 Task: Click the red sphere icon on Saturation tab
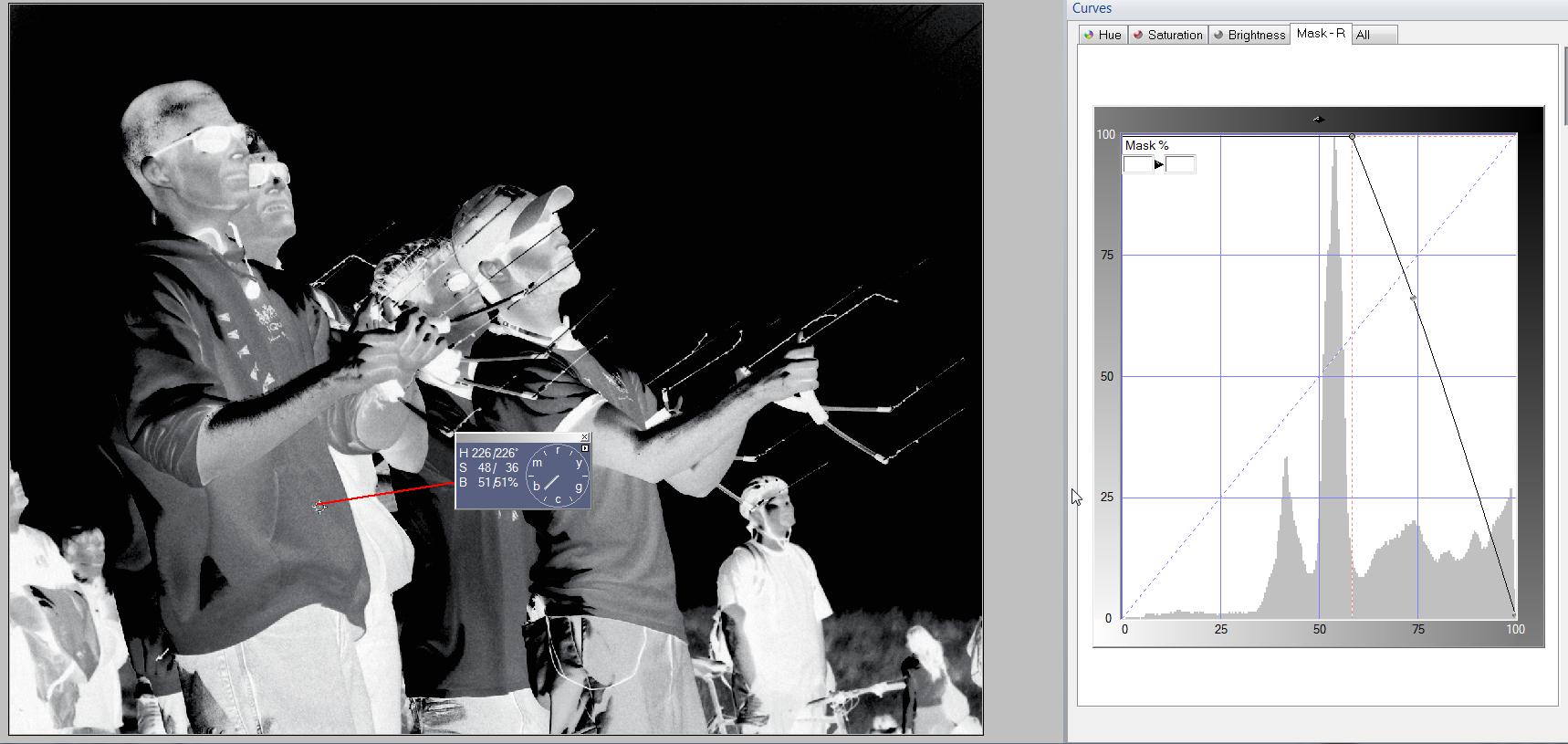coord(1138,35)
